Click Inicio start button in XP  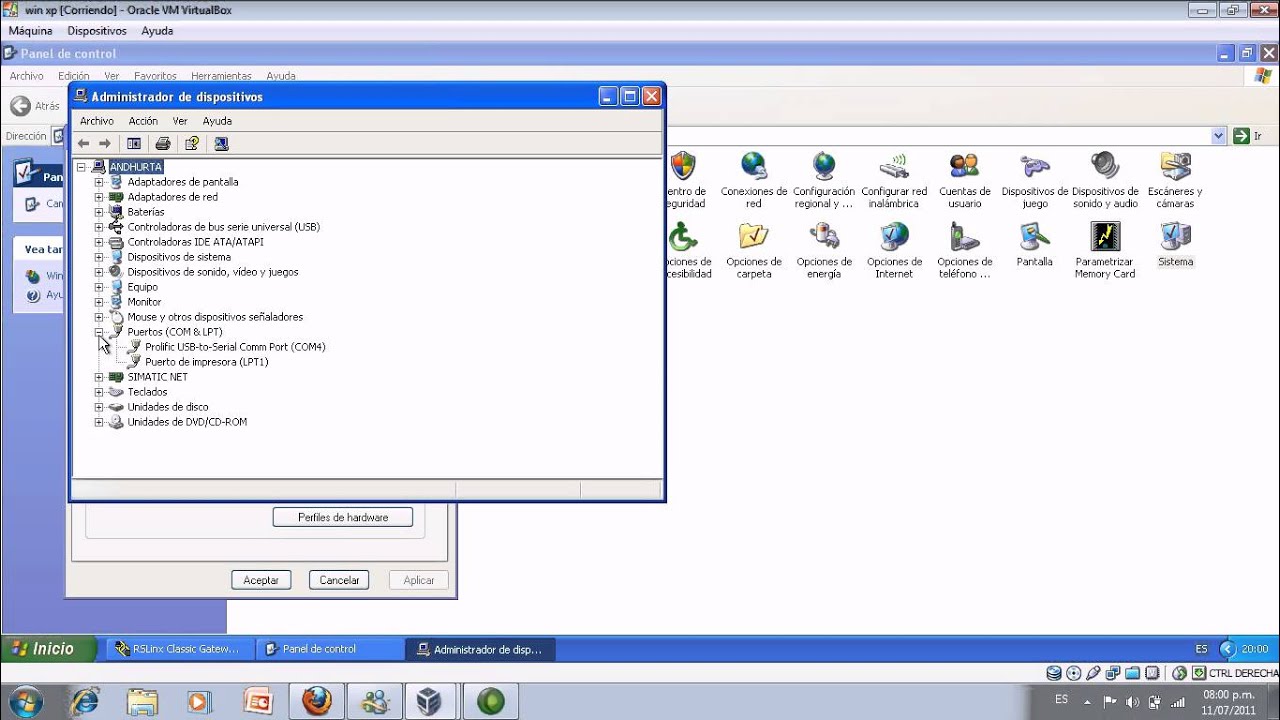49,649
